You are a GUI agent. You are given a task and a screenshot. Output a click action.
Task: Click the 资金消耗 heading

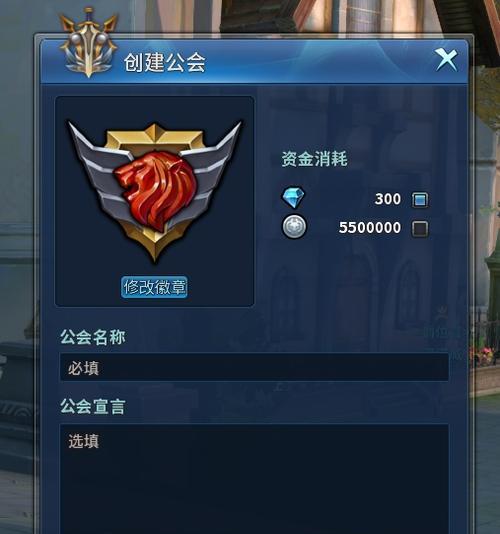point(314,159)
